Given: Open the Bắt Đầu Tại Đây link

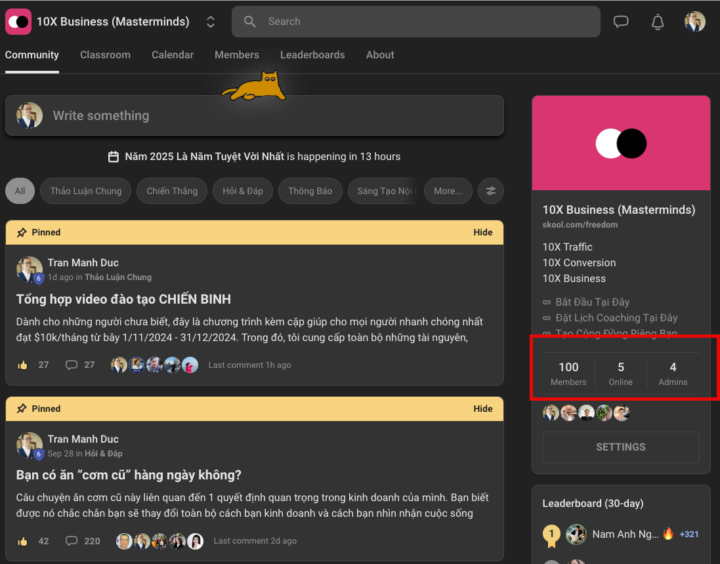Looking at the screenshot, I should pos(592,302).
